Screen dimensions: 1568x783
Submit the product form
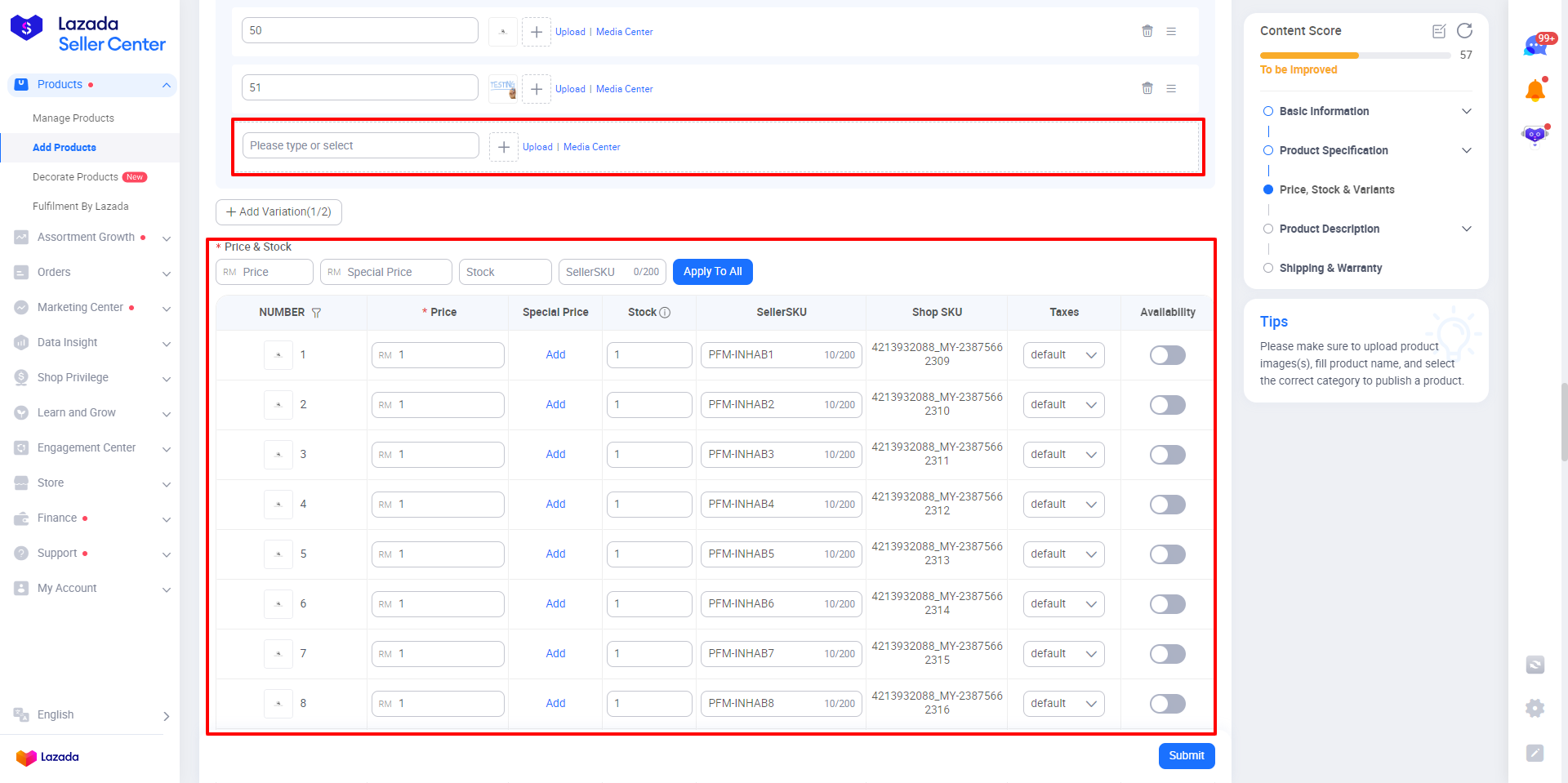coord(1186,756)
